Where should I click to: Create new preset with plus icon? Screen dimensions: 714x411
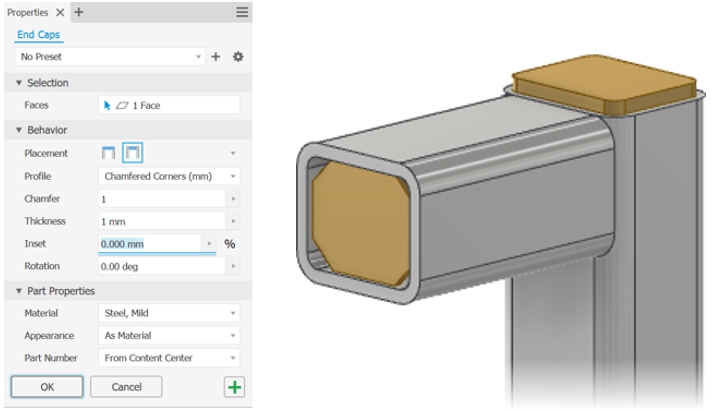216,56
